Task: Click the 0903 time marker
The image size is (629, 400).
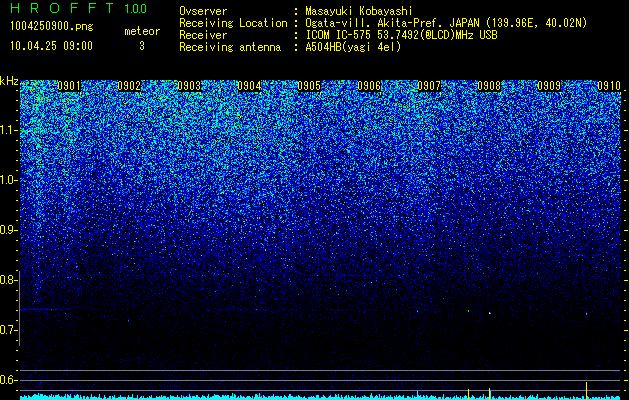Action: point(189,86)
